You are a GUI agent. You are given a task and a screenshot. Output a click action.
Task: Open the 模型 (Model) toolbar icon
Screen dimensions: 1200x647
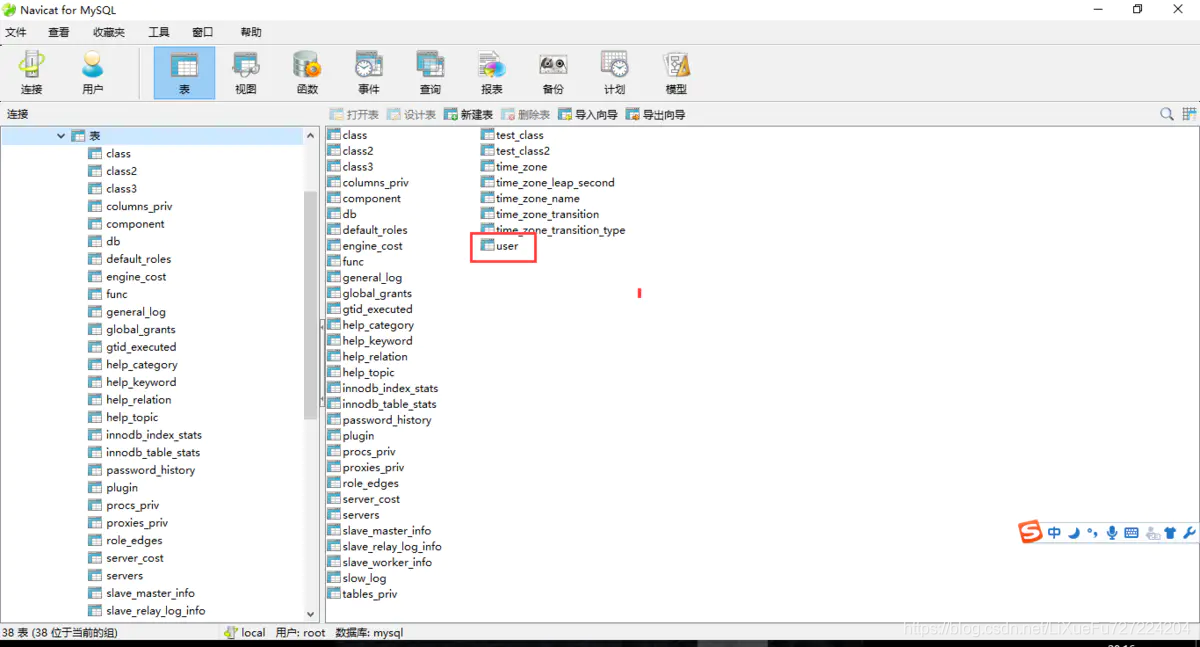point(676,73)
